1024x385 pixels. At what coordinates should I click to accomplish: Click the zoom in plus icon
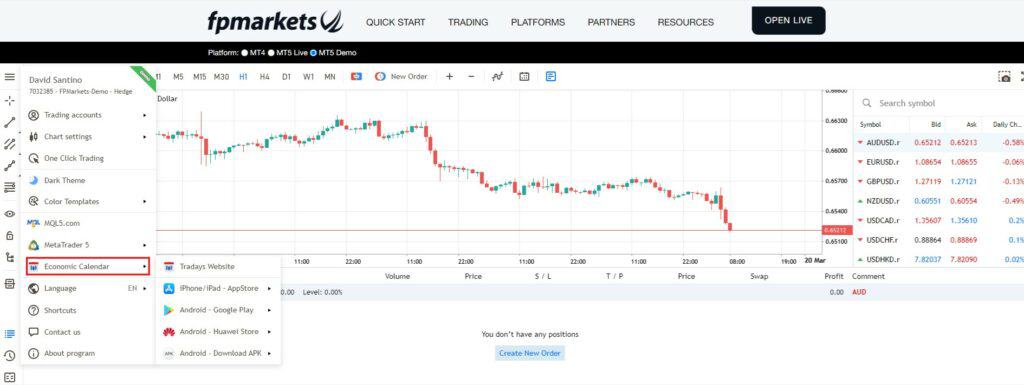(449, 76)
